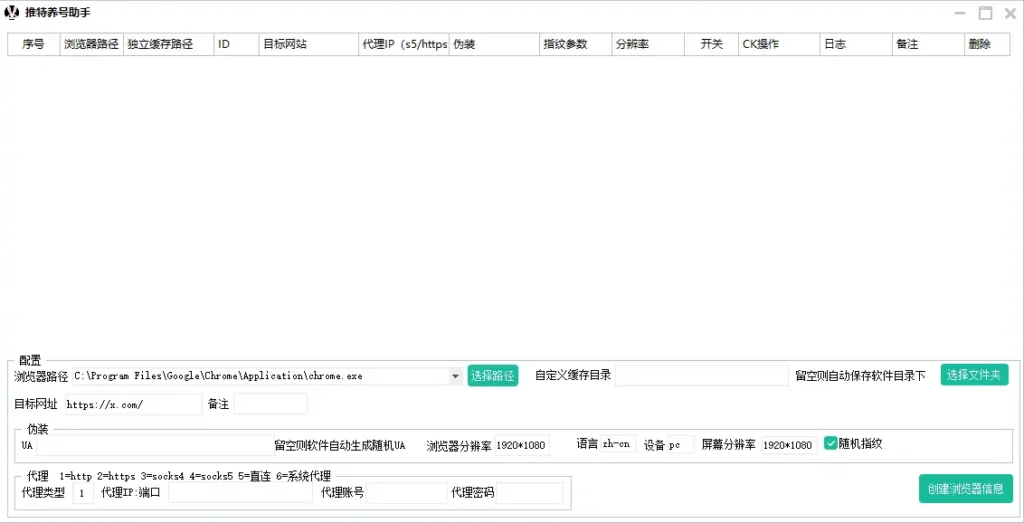Click the 开关 column header
The image size is (1024, 523).
click(711, 44)
